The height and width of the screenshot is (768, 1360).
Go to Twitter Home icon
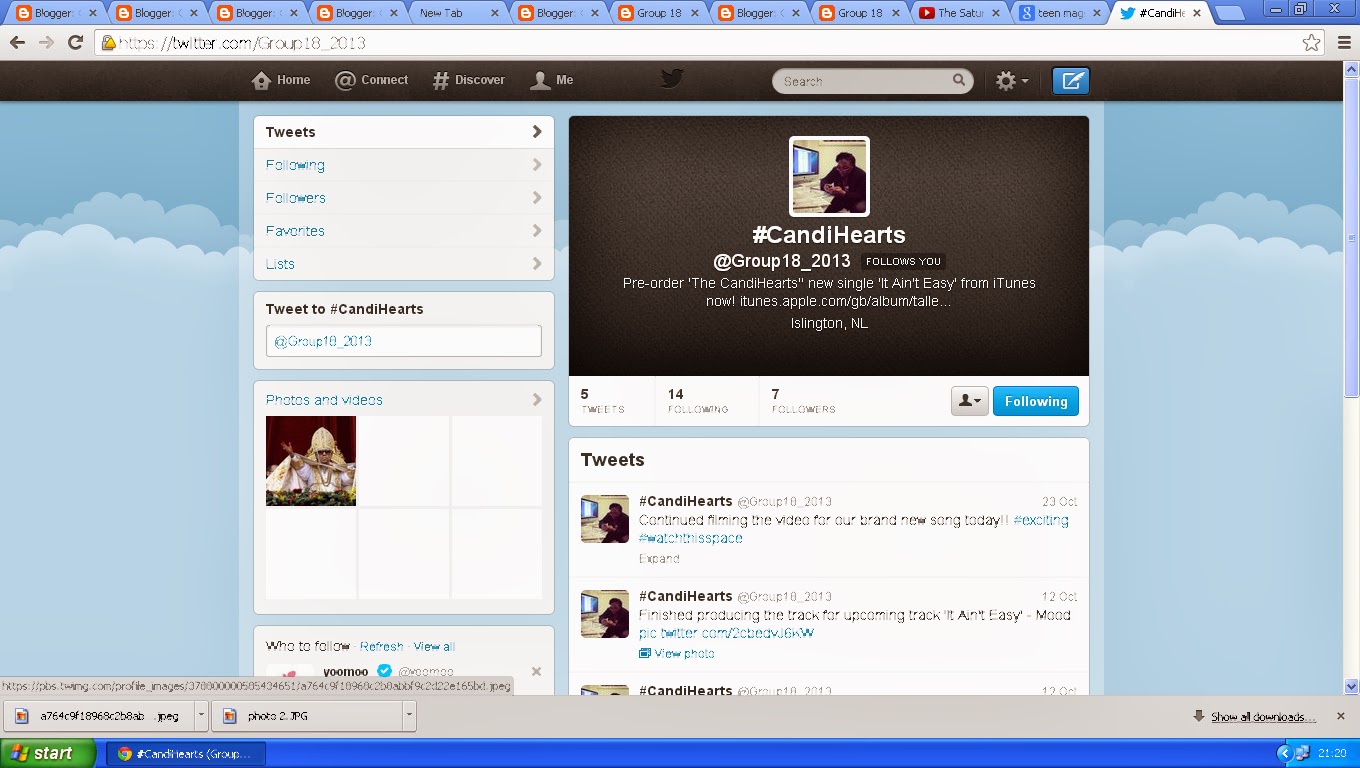(x=262, y=81)
